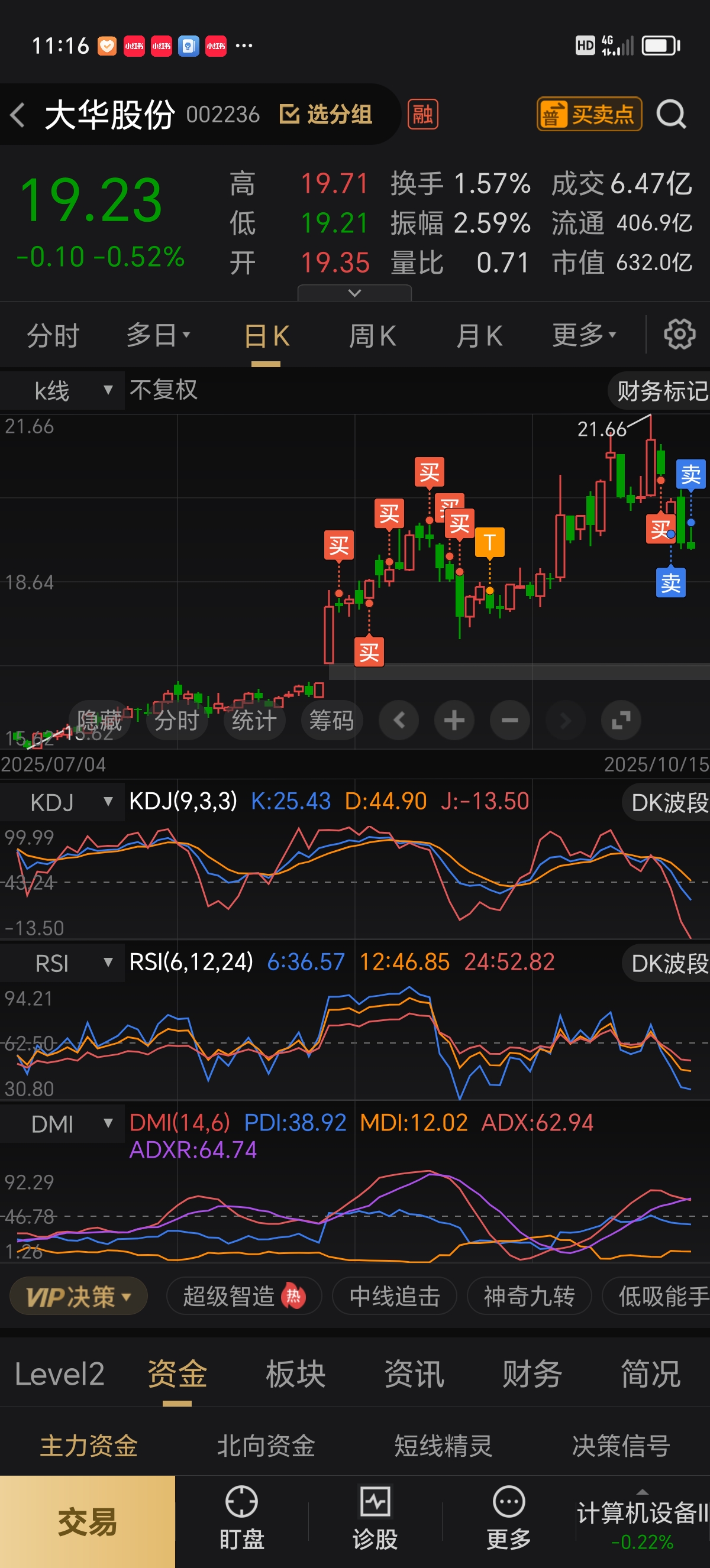This screenshot has width=710, height=1568.
Task: Select the 日K tab
Action: click(x=266, y=335)
